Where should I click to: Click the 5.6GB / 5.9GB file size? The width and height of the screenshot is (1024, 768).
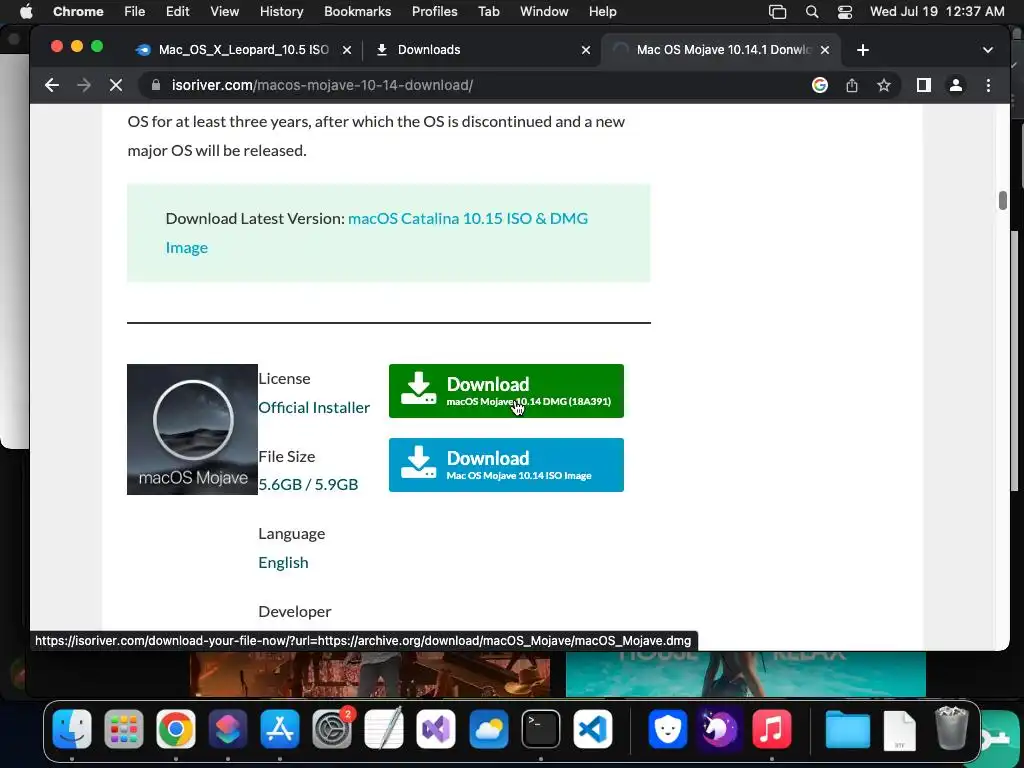(308, 485)
